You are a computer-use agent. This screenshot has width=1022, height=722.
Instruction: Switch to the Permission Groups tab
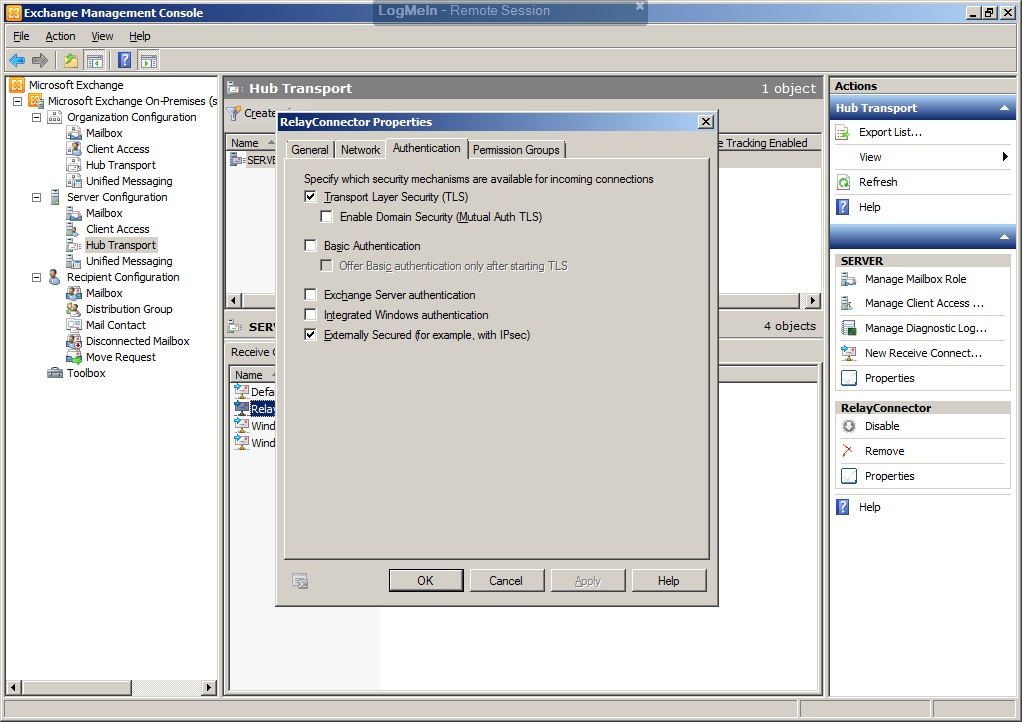pos(516,150)
